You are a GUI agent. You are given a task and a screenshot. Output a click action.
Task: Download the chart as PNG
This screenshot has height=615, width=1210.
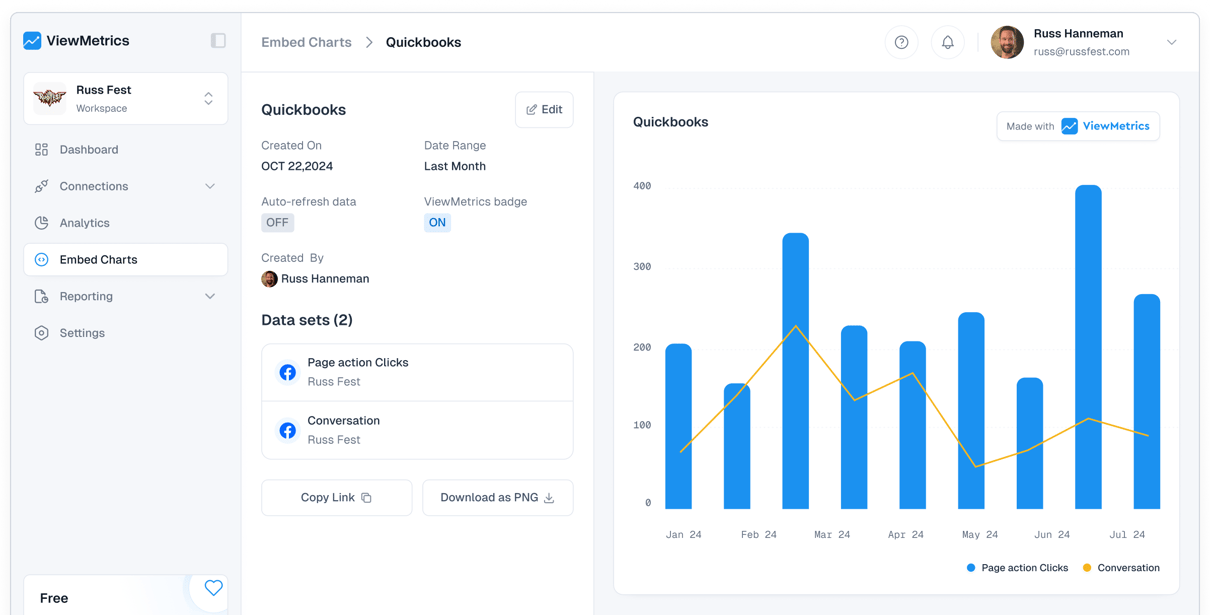click(497, 497)
